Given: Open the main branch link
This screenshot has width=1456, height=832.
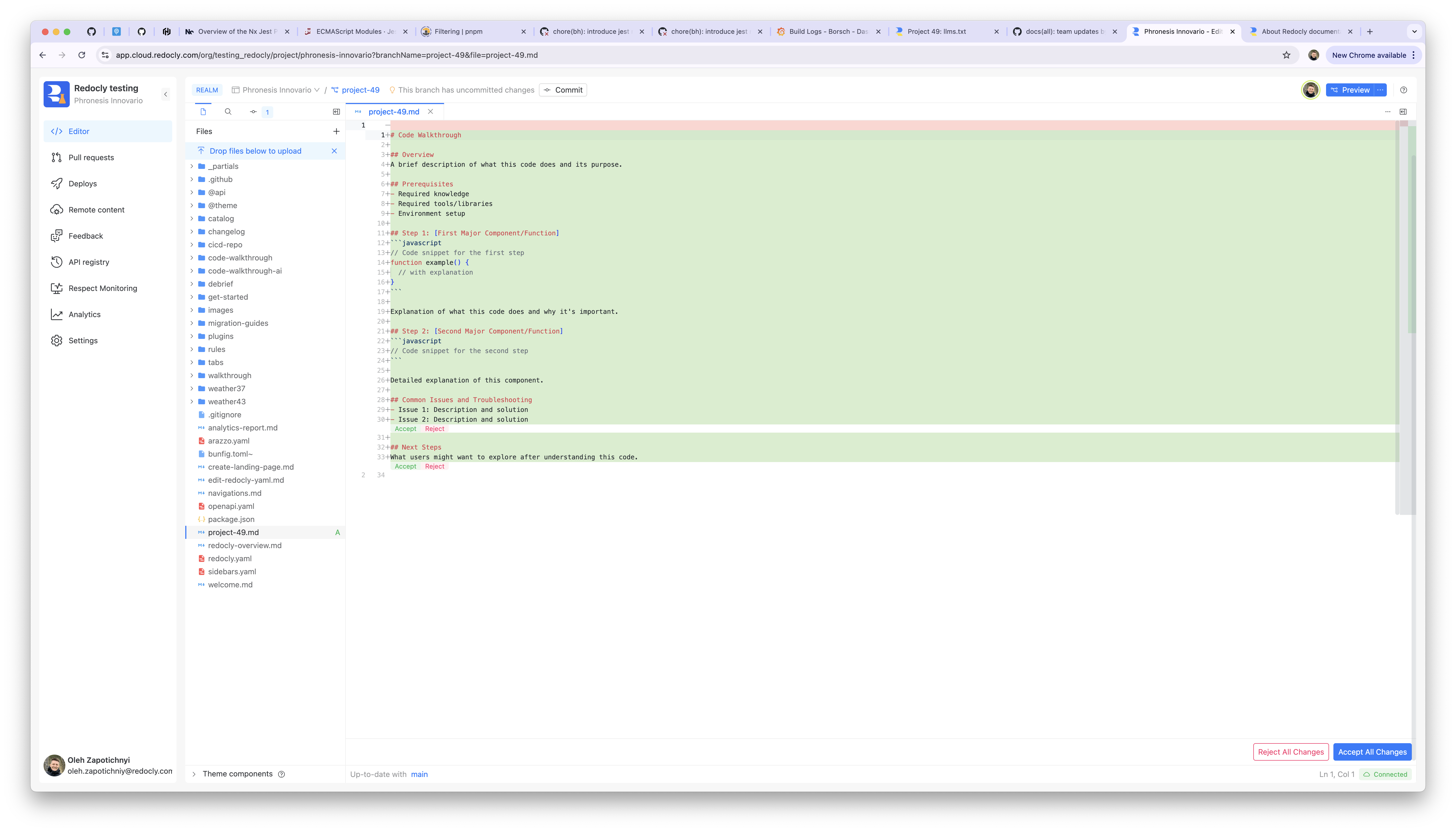Looking at the screenshot, I should (419, 775).
